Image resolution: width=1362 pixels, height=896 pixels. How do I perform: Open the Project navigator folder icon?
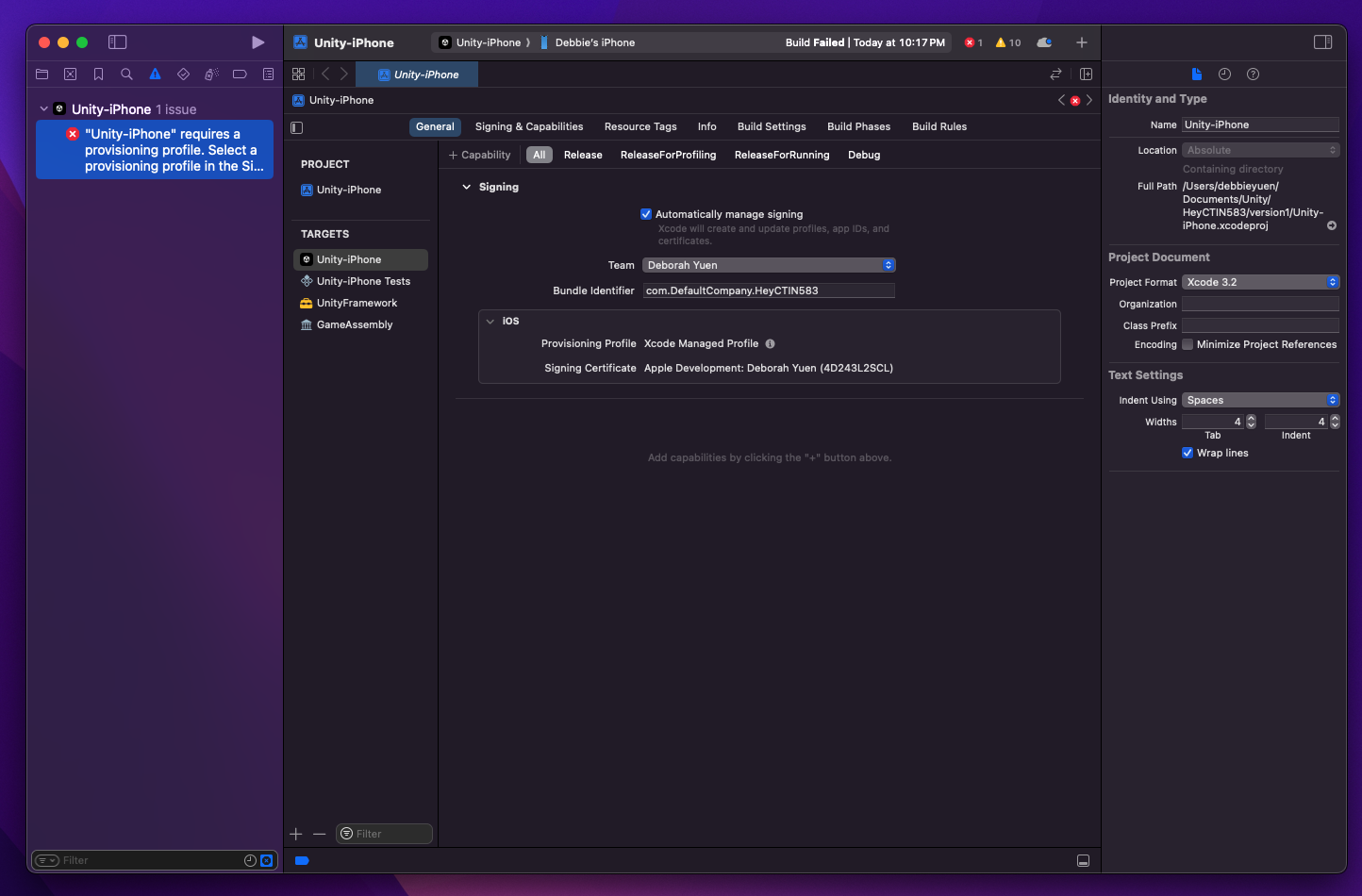[42, 74]
